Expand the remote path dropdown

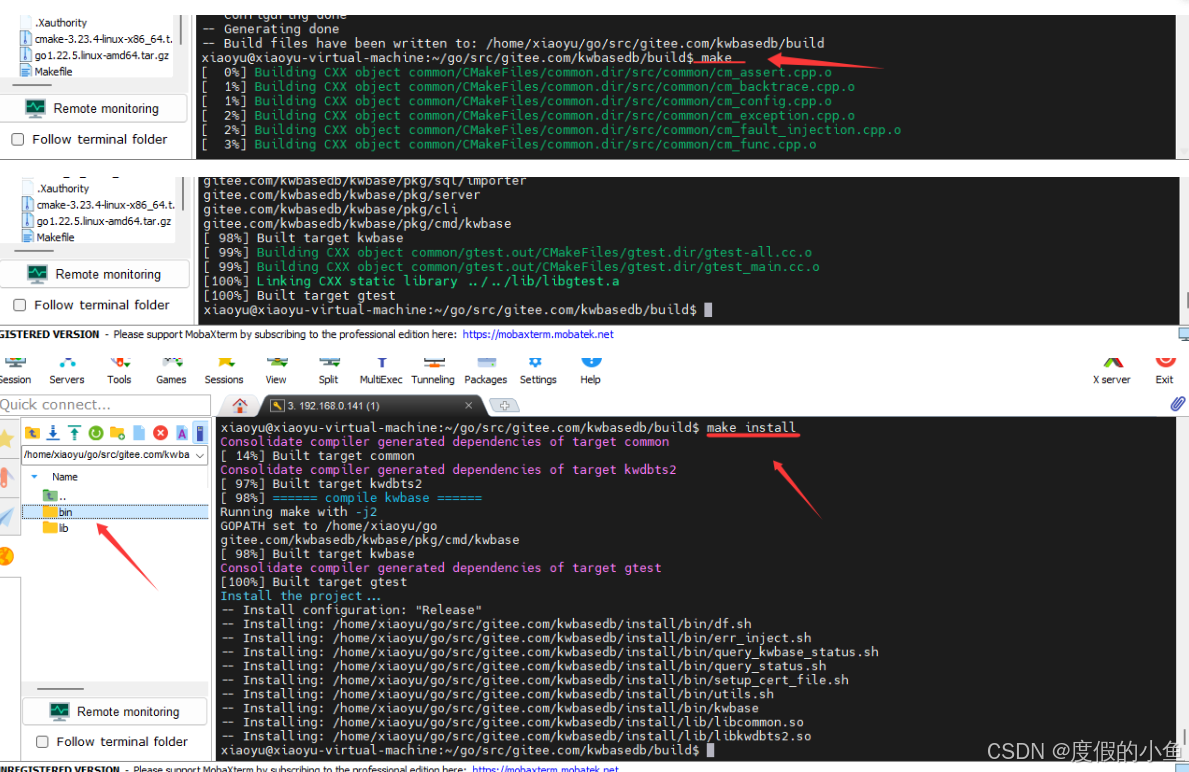[x=199, y=455]
